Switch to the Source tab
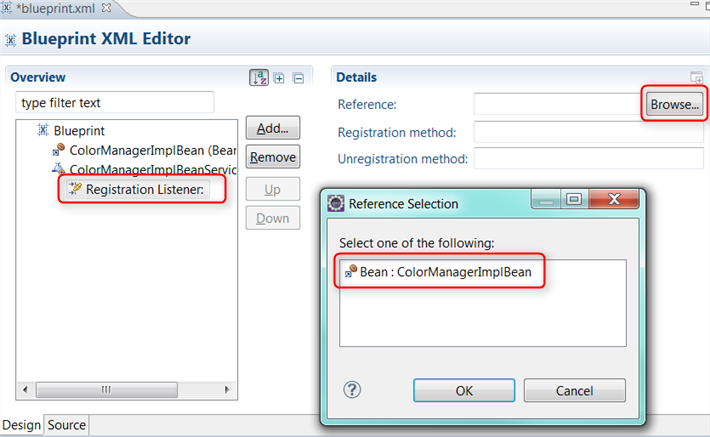The width and height of the screenshot is (710, 437). click(x=67, y=425)
